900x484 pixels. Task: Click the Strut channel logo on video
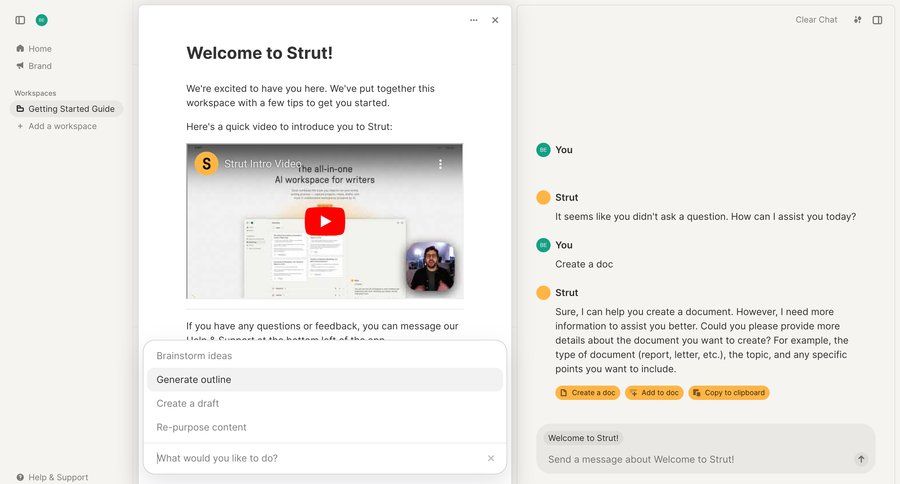pyautogui.click(x=206, y=164)
